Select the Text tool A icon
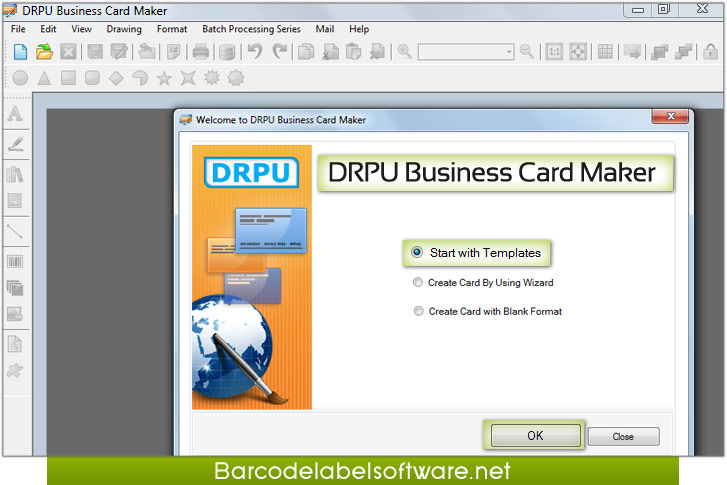 click(15, 114)
